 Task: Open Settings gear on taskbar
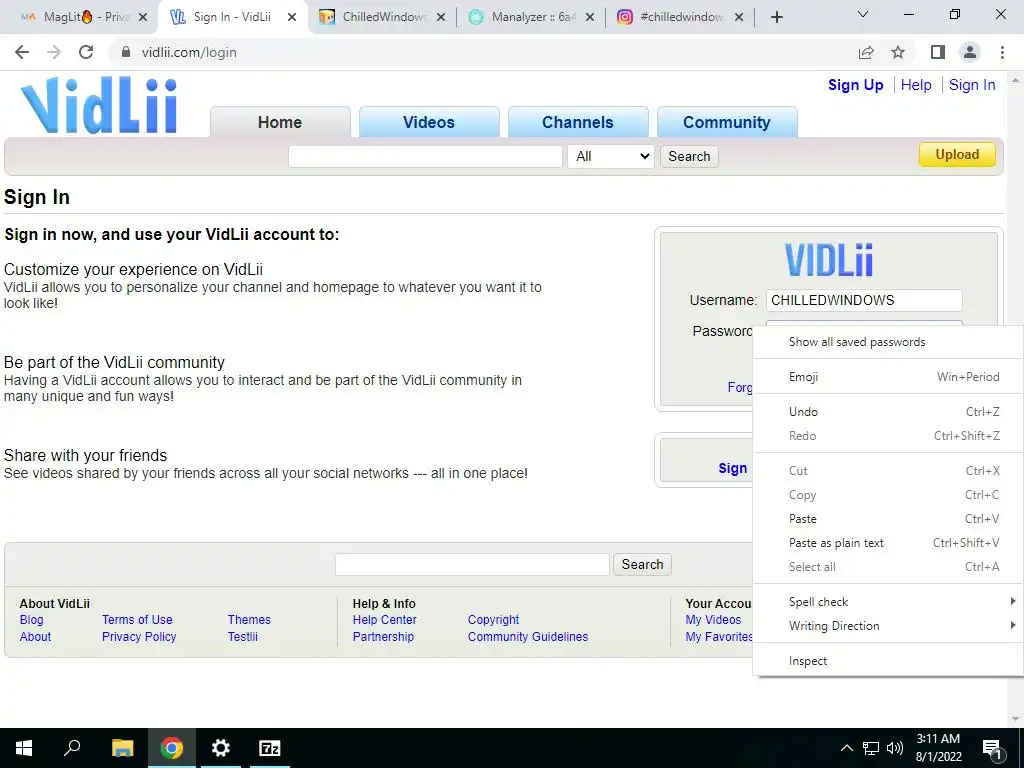(221, 748)
